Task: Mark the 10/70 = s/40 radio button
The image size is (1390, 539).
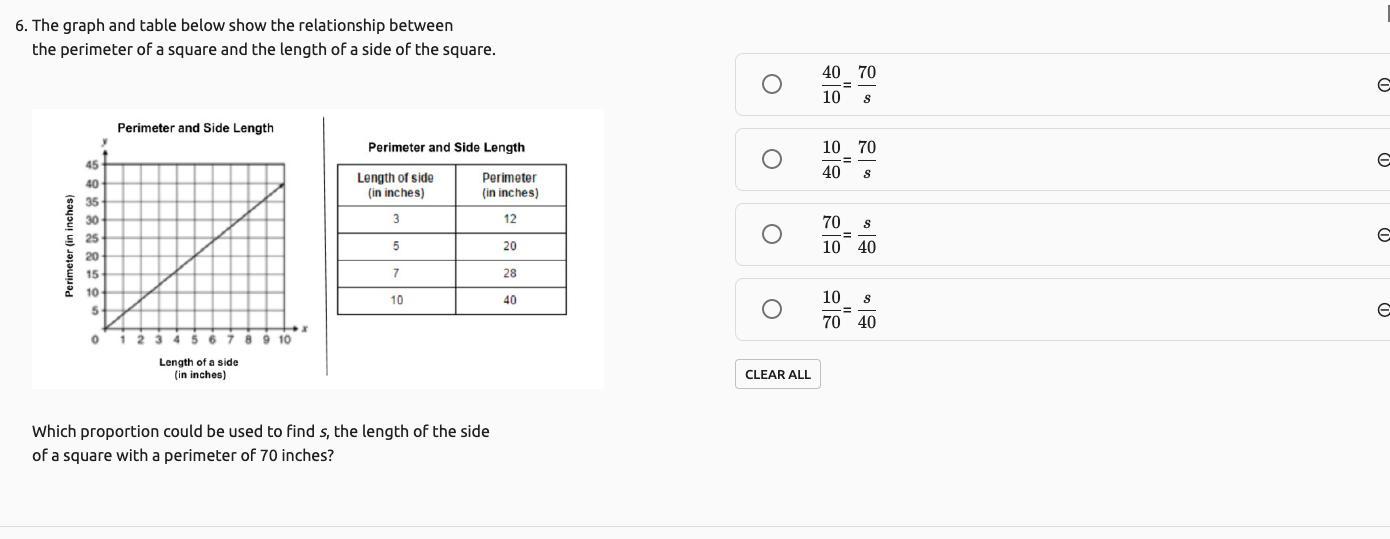Action: click(x=771, y=309)
